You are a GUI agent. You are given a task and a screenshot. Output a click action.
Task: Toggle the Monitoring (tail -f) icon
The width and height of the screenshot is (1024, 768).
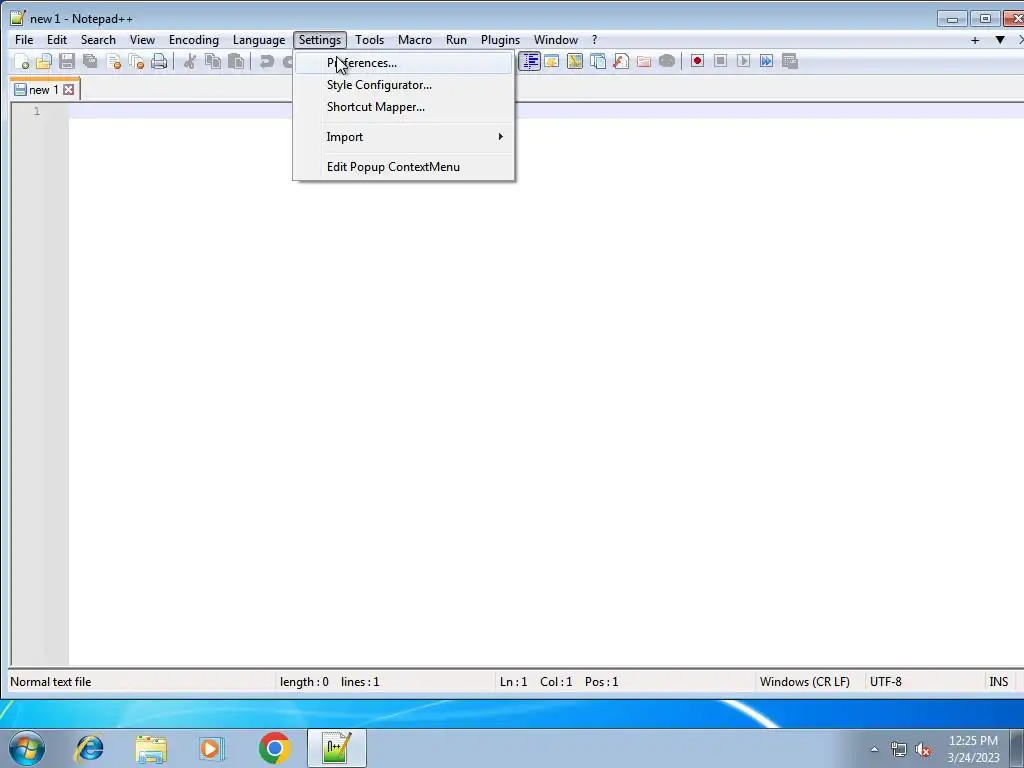tap(667, 61)
